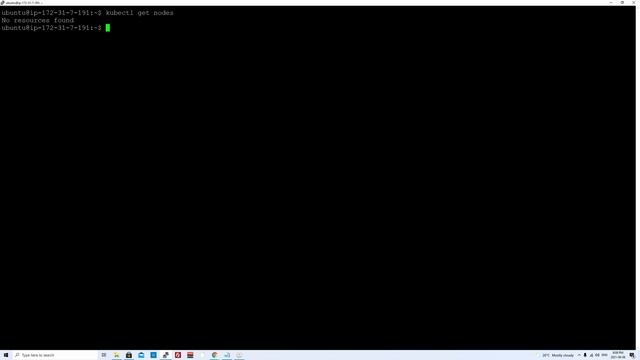The height and width of the screenshot is (360, 640).
Task: Close the PuTTY terminal window
Action: point(634,2)
